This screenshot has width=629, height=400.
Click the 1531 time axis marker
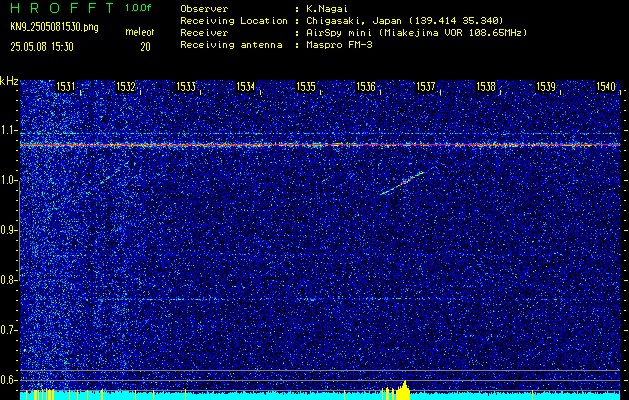[65, 87]
